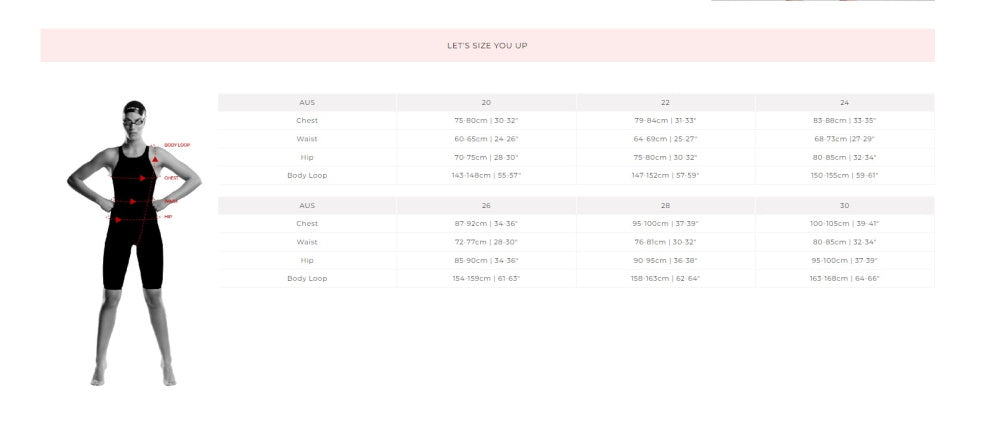The image size is (1000, 422).
Task: Click the "LET'S SIZE YOU UP" banner
Action: (487, 45)
